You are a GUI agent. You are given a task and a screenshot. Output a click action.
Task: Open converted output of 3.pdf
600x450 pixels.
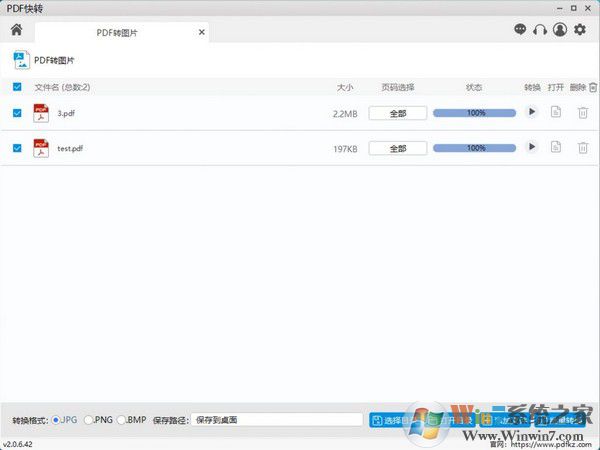[556, 112]
